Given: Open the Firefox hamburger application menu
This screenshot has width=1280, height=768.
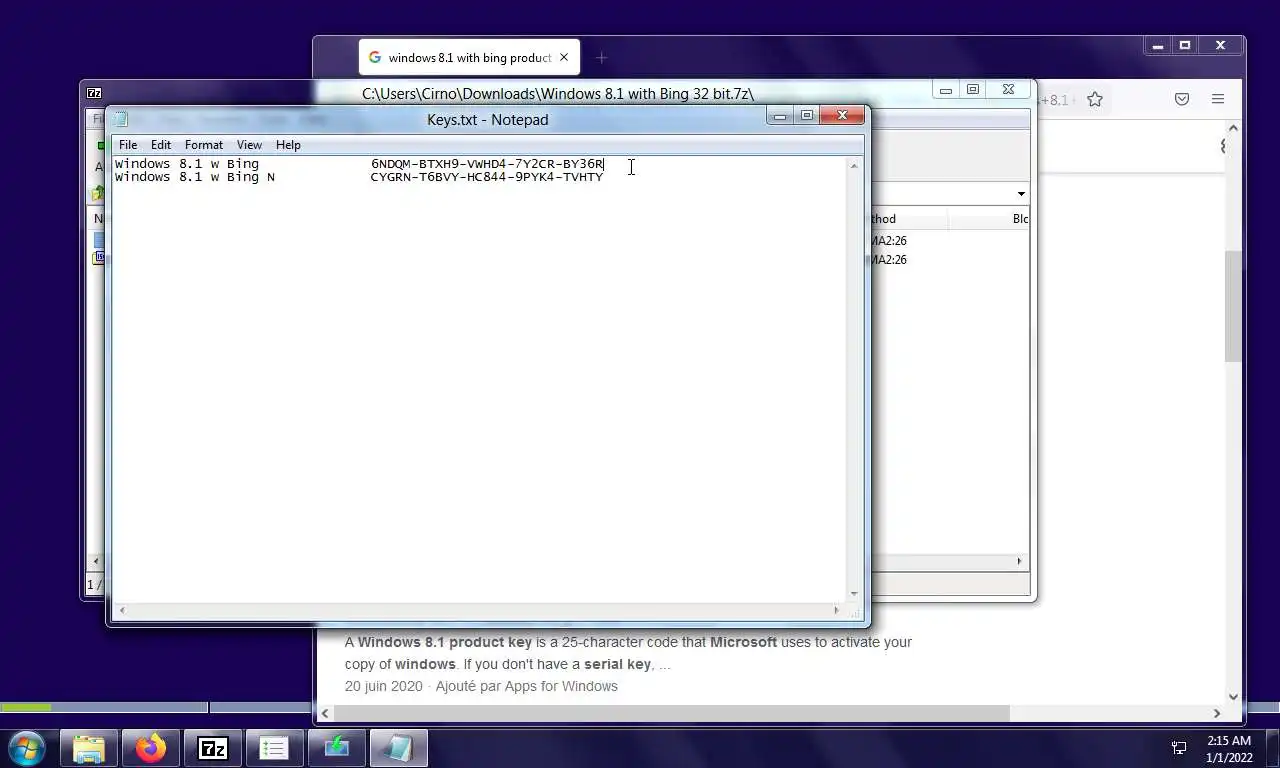Looking at the screenshot, I should pyautogui.click(x=1218, y=99).
